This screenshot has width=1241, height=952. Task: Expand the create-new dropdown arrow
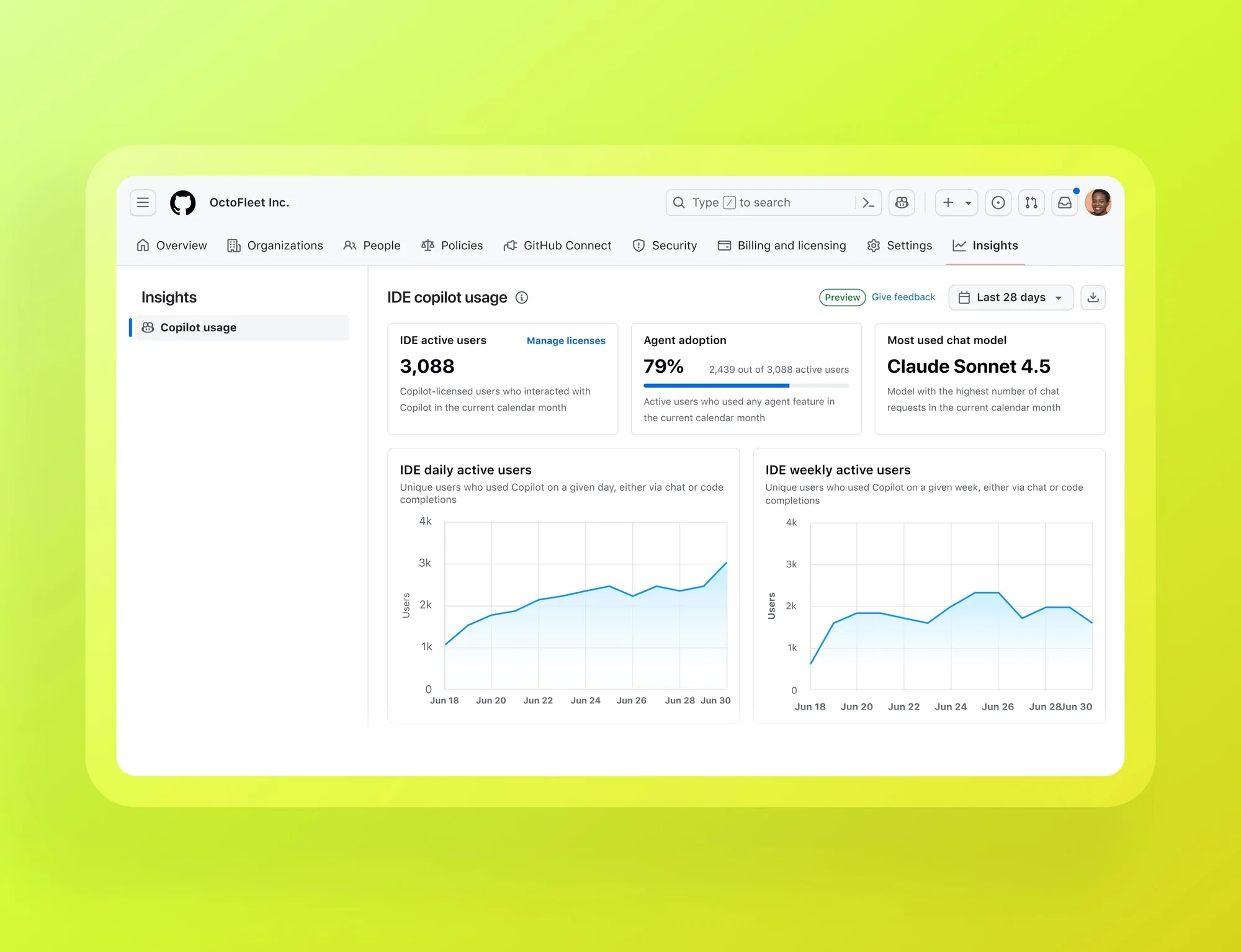click(968, 203)
